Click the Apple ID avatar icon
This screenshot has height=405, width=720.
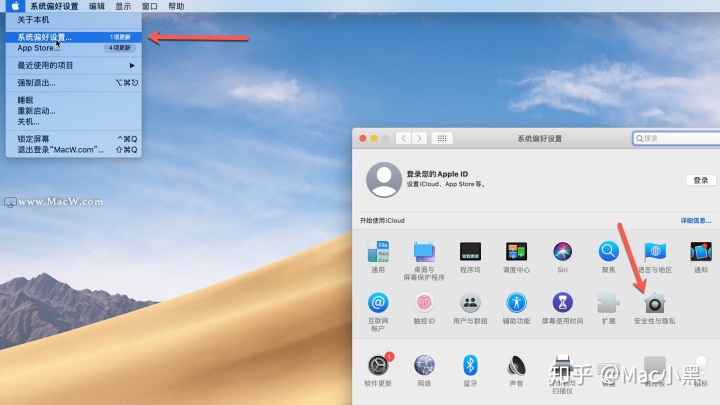click(x=383, y=180)
